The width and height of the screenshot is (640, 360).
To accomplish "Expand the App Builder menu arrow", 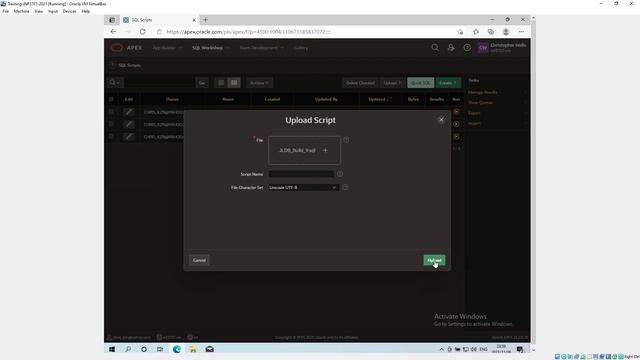I will coord(180,48).
